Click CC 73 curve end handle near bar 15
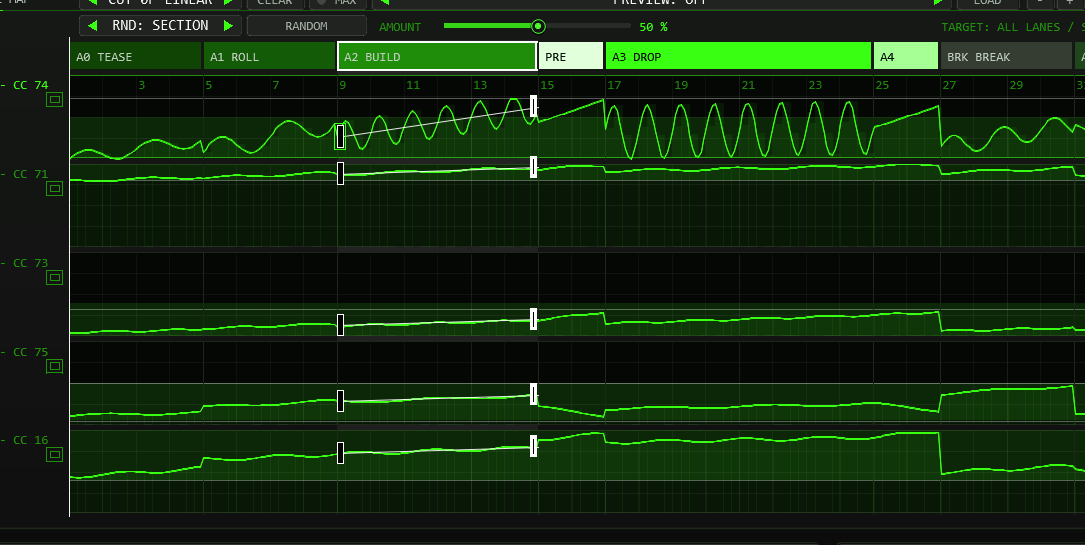 (x=534, y=319)
